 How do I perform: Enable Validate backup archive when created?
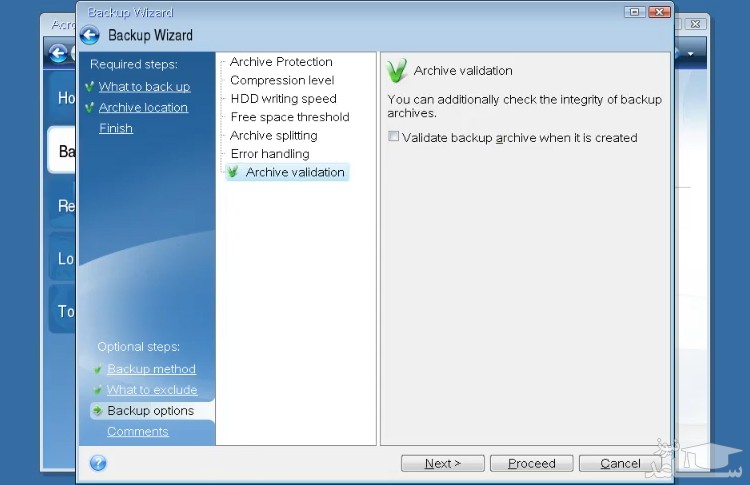(x=394, y=138)
